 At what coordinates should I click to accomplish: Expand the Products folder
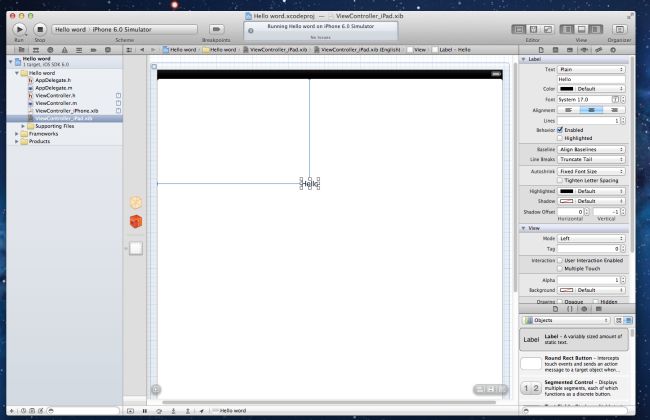[x=17, y=141]
